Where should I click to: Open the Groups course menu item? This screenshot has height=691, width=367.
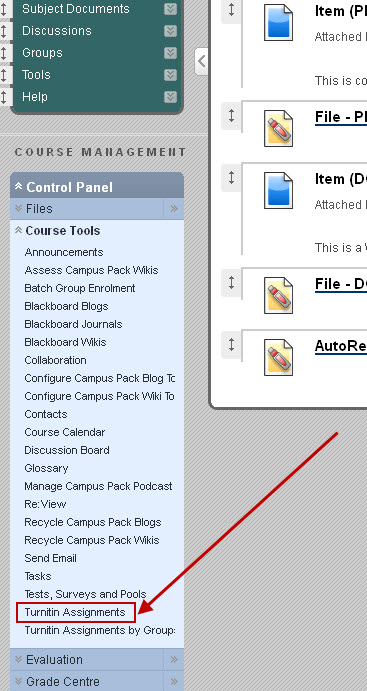point(42,53)
